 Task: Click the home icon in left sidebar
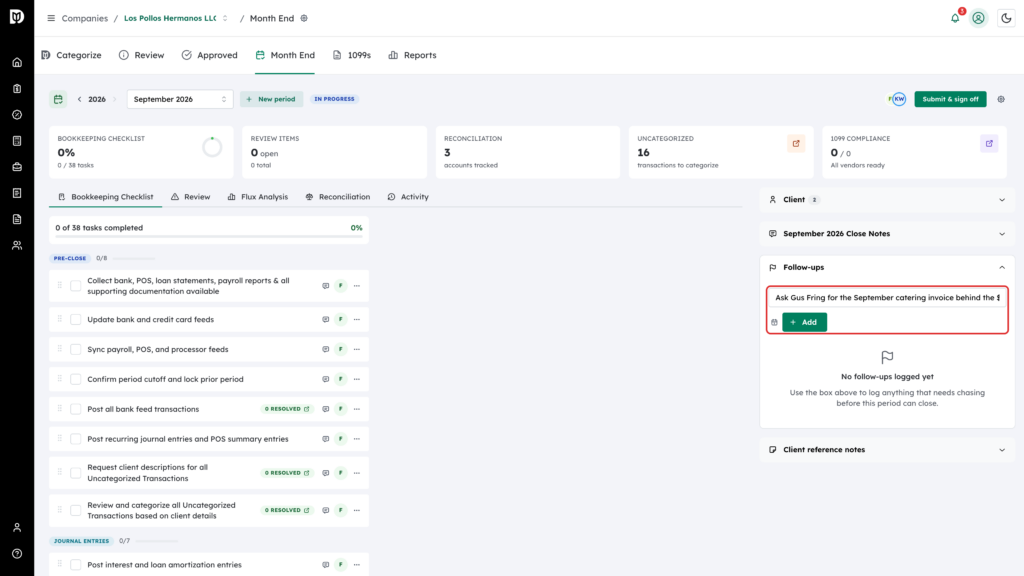(17, 63)
